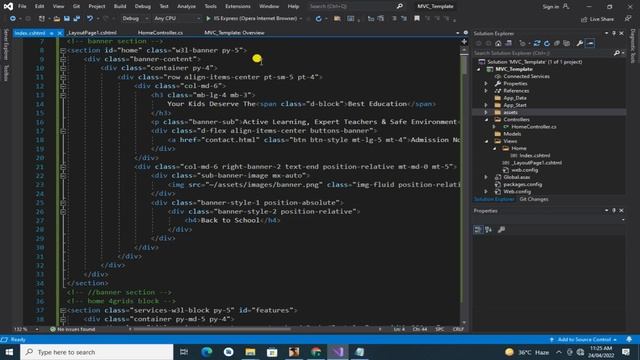Open notifications bell in status bar
Screen dimensions: 640x360
629,340
